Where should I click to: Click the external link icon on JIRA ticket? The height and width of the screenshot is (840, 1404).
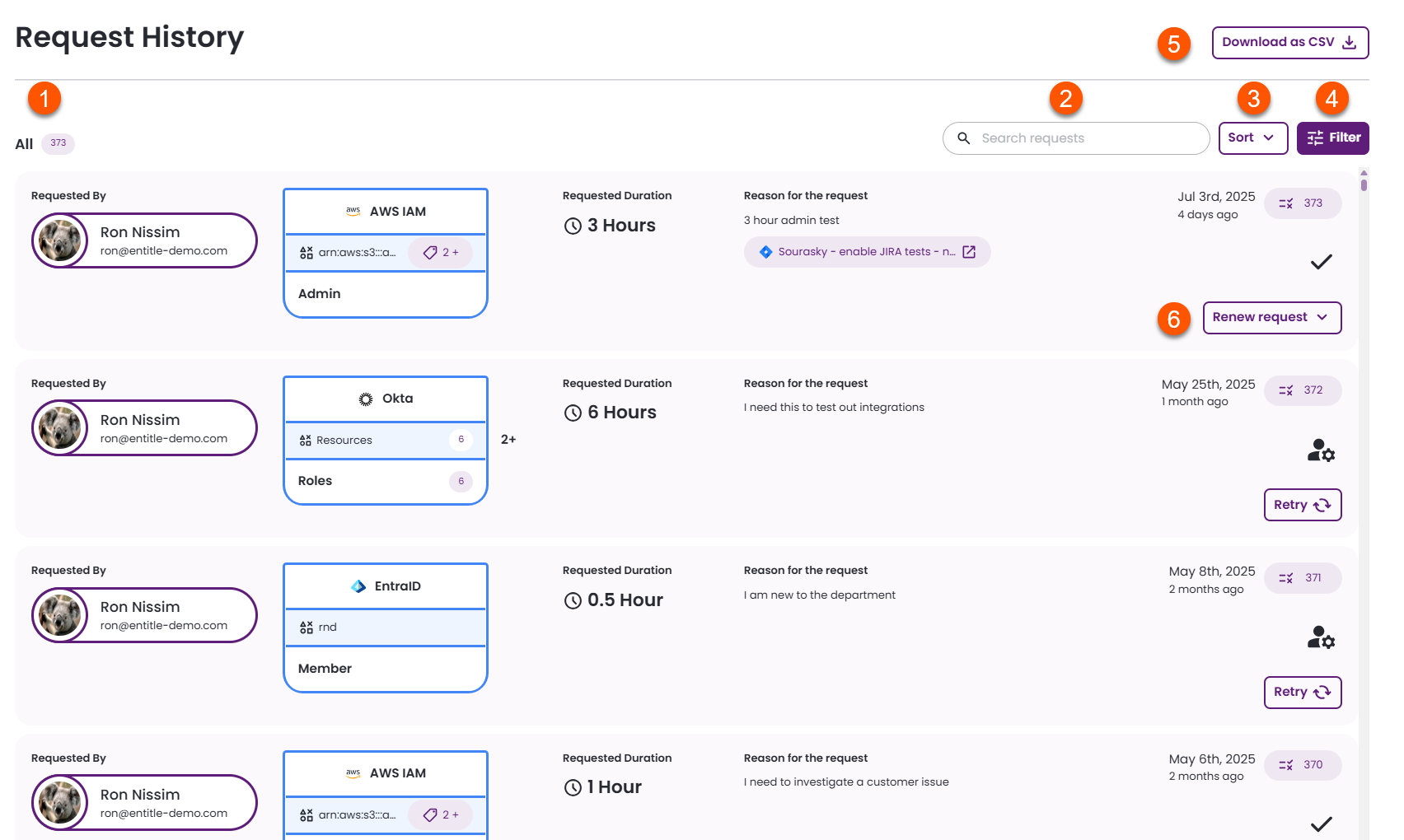969,252
